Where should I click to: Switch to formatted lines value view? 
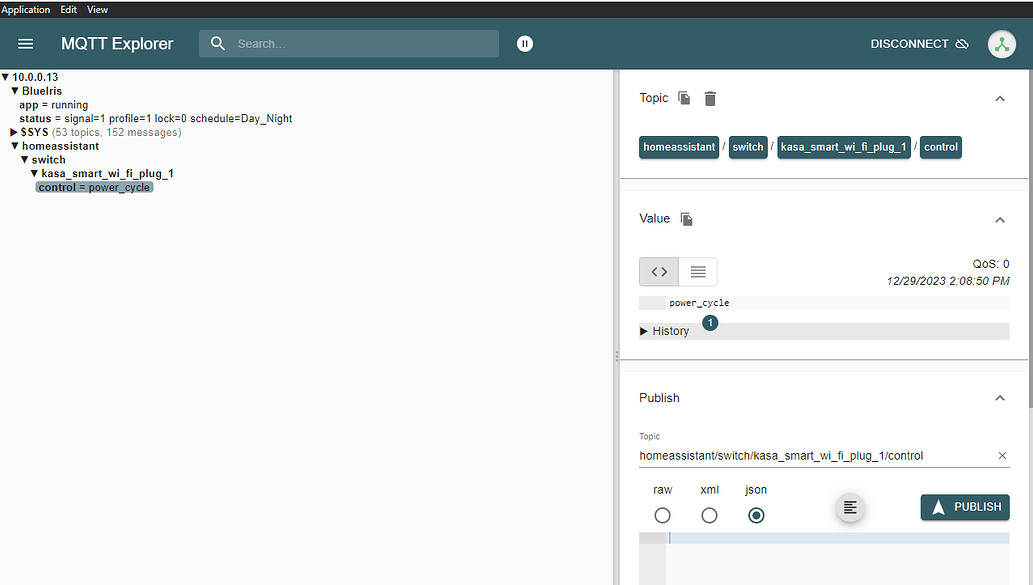[698, 271]
